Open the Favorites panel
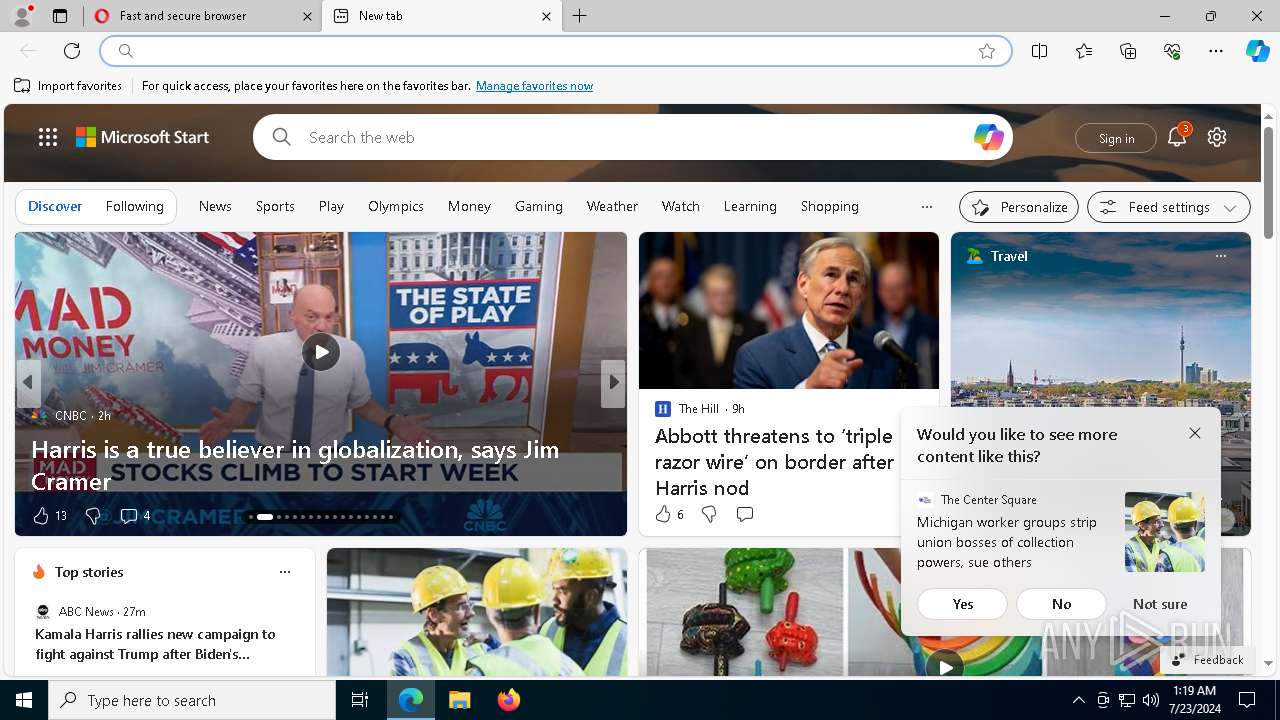 pyautogui.click(x=1084, y=51)
